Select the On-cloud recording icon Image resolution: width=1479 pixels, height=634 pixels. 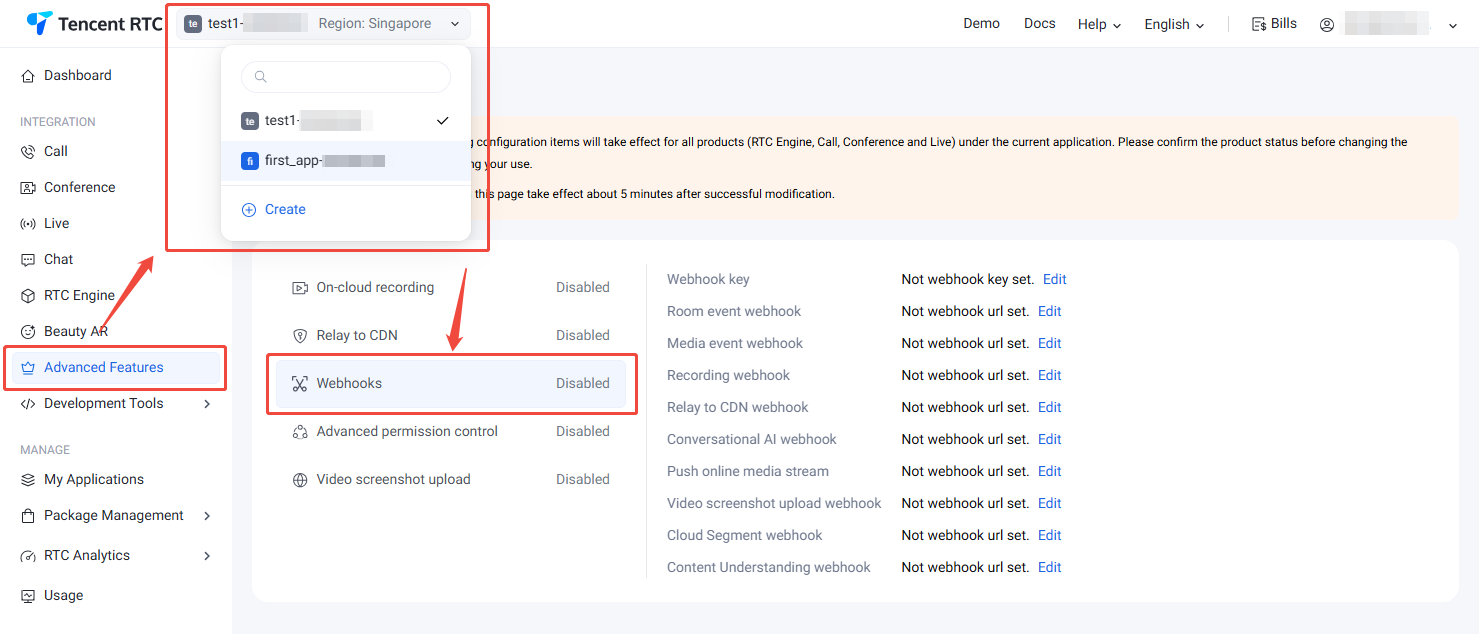300,288
